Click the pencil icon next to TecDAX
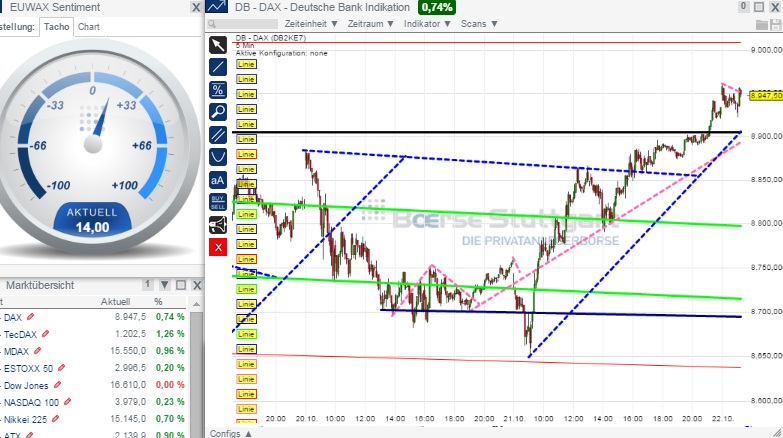The image size is (783, 438). pyautogui.click(x=45, y=334)
